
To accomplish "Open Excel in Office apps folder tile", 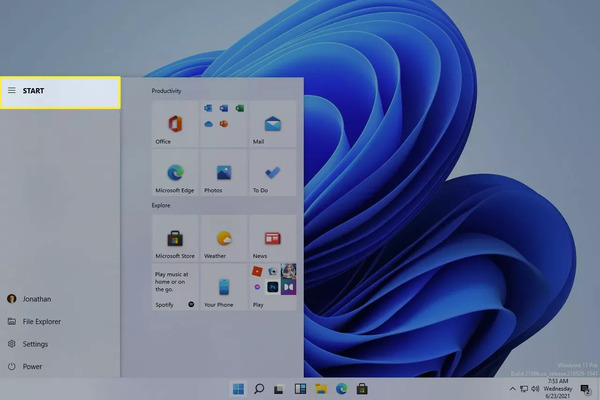I will [x=240, y=108].
